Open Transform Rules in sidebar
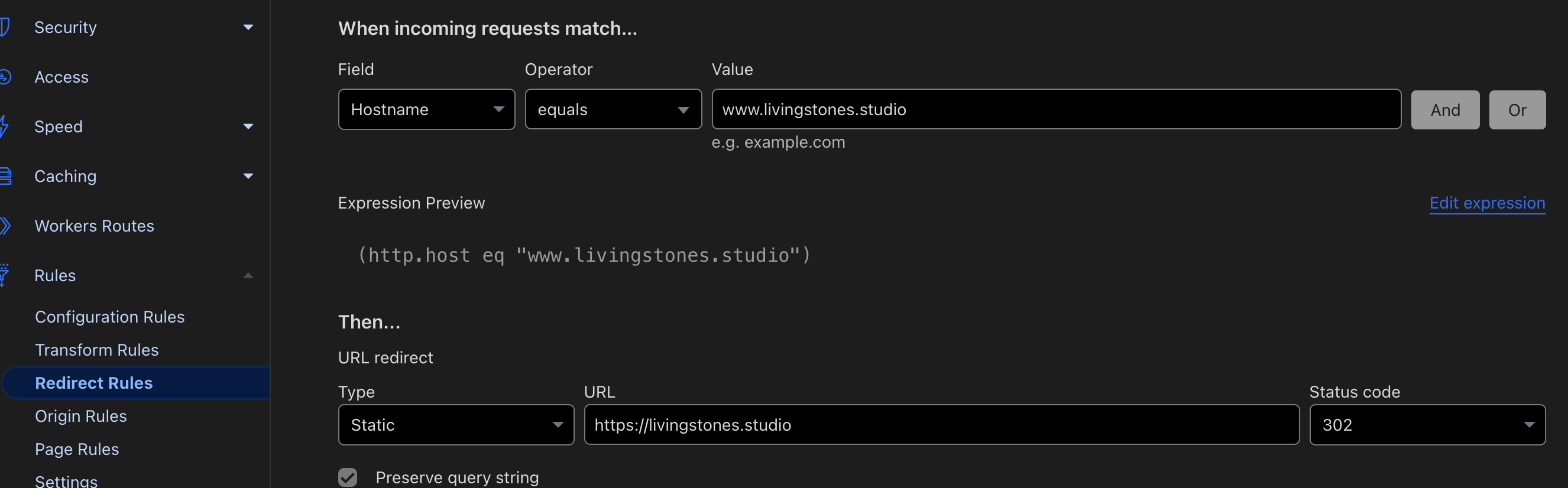The width and height of the screenshot is (1568, 488). pyautogui.click(x=97, y=350)
